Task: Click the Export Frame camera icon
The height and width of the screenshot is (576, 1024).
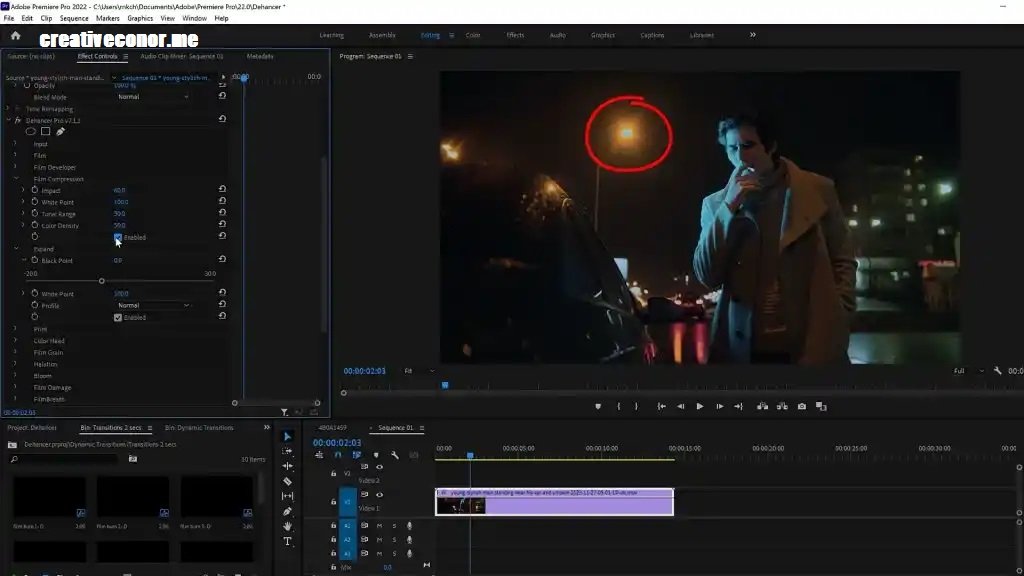Action: (802, 406)
